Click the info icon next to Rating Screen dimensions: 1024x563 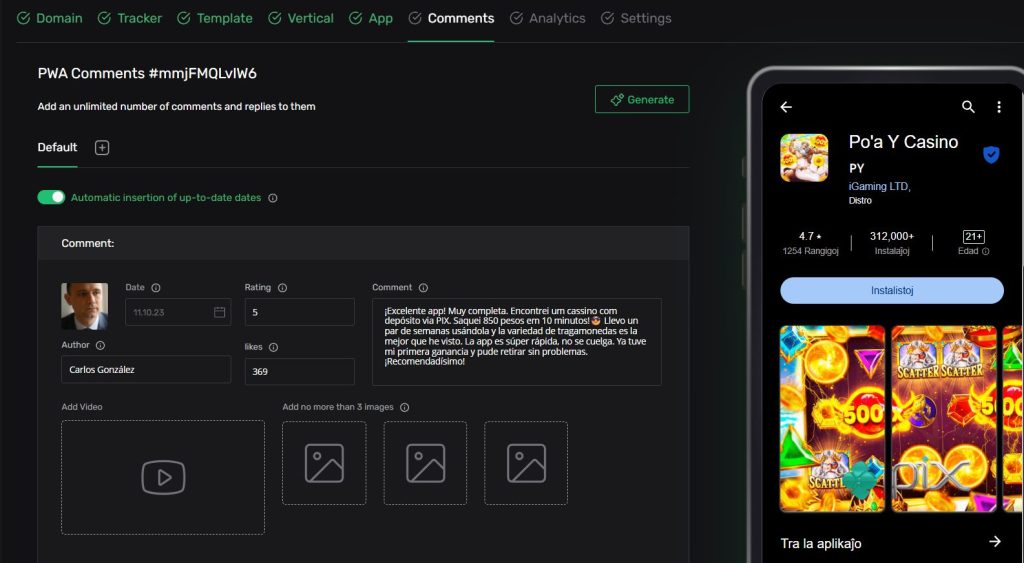[x=282, y=288]
